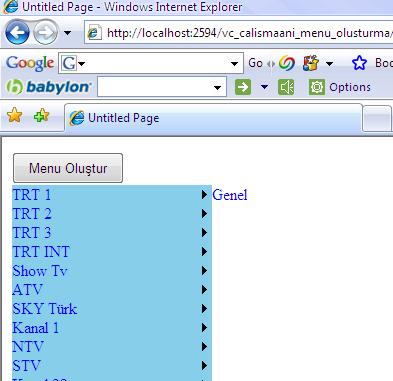The image size is (393, 381).
Task: Click the browser Forward button
Action: 45,33
